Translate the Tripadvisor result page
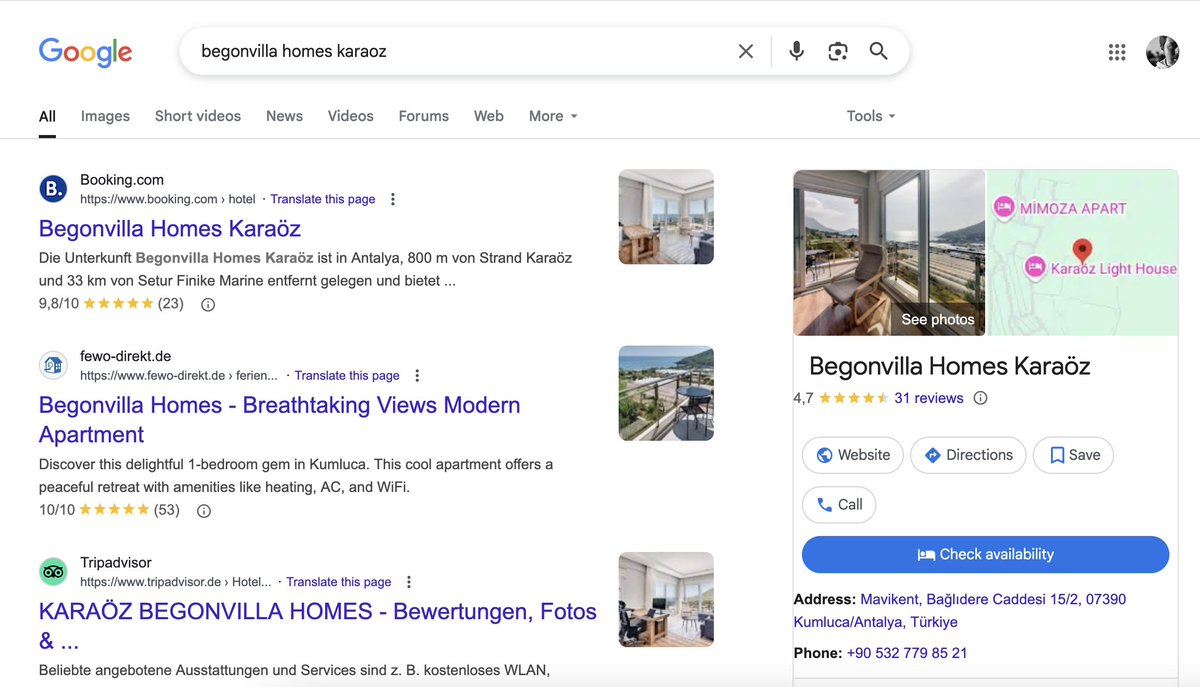 click(x=339, y=582)
